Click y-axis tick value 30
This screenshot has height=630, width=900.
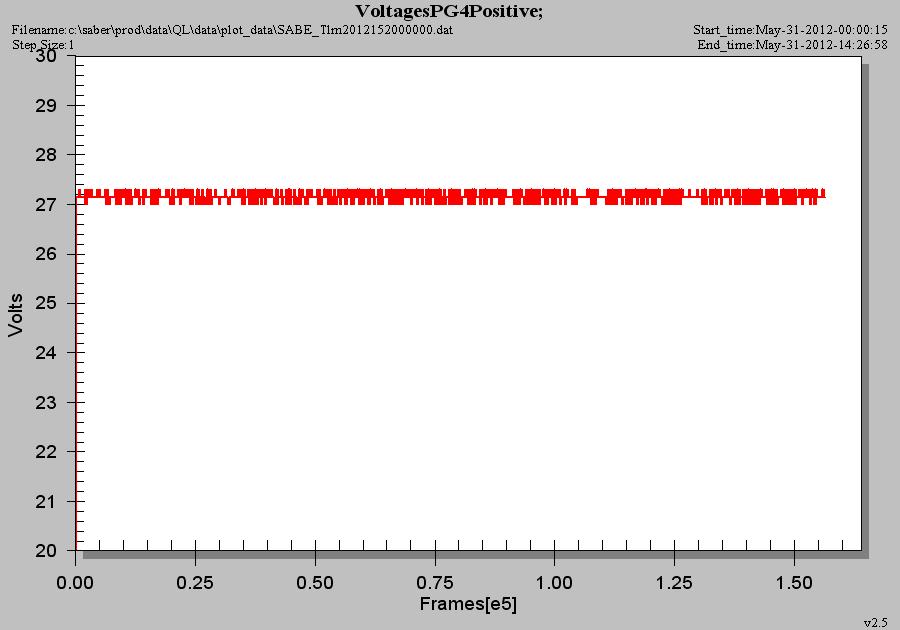click(x=46, y=56)
